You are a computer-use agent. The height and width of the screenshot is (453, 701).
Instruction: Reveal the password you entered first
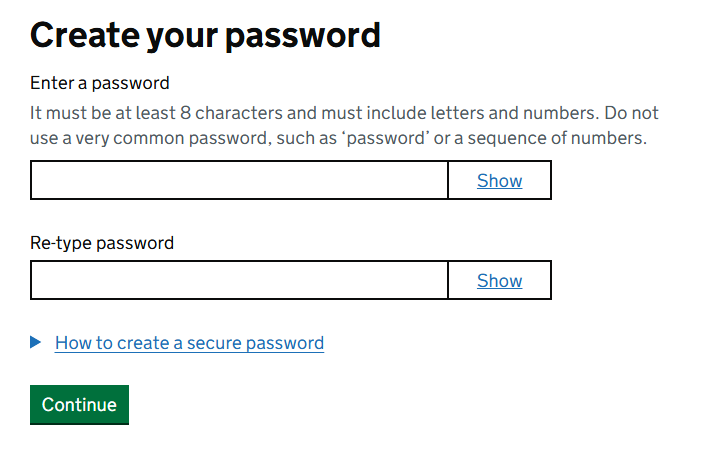(499, 180)
